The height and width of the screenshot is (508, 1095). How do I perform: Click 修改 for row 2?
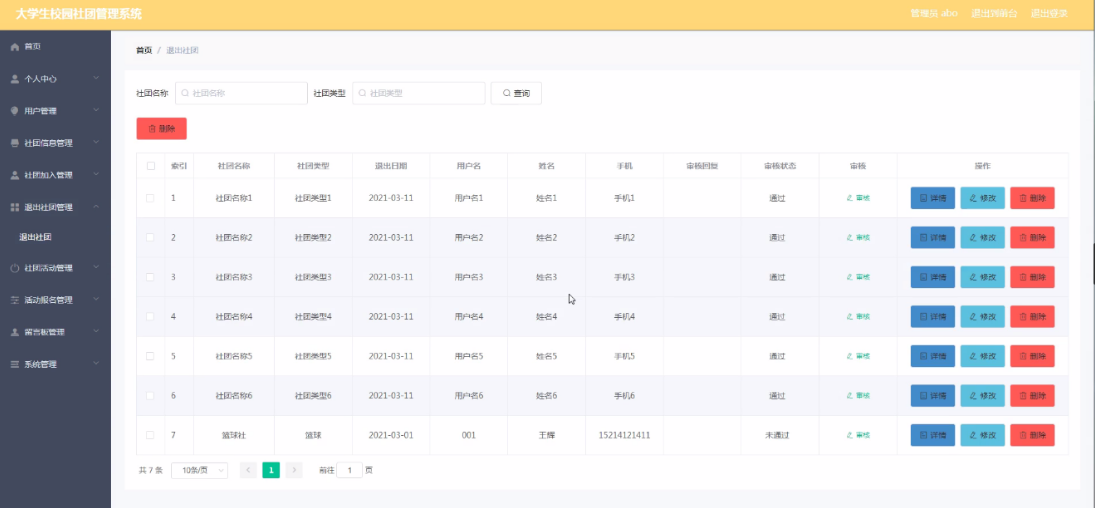coord(983,238)
